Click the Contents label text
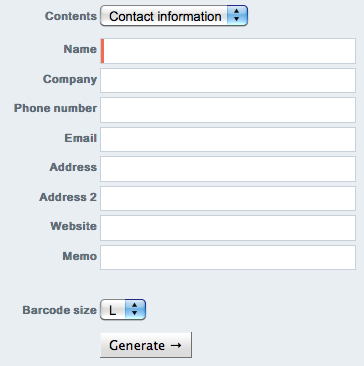 tap(71, 16)
